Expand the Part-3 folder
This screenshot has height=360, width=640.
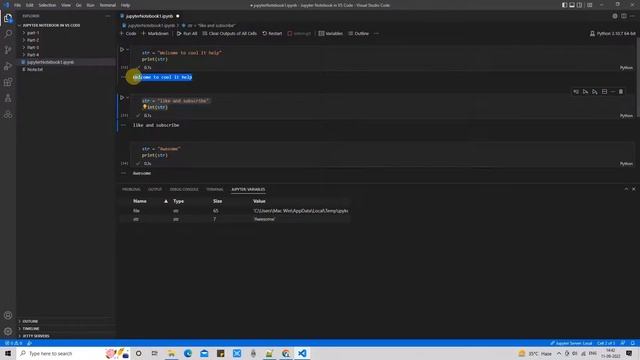(x=65, y=47)
